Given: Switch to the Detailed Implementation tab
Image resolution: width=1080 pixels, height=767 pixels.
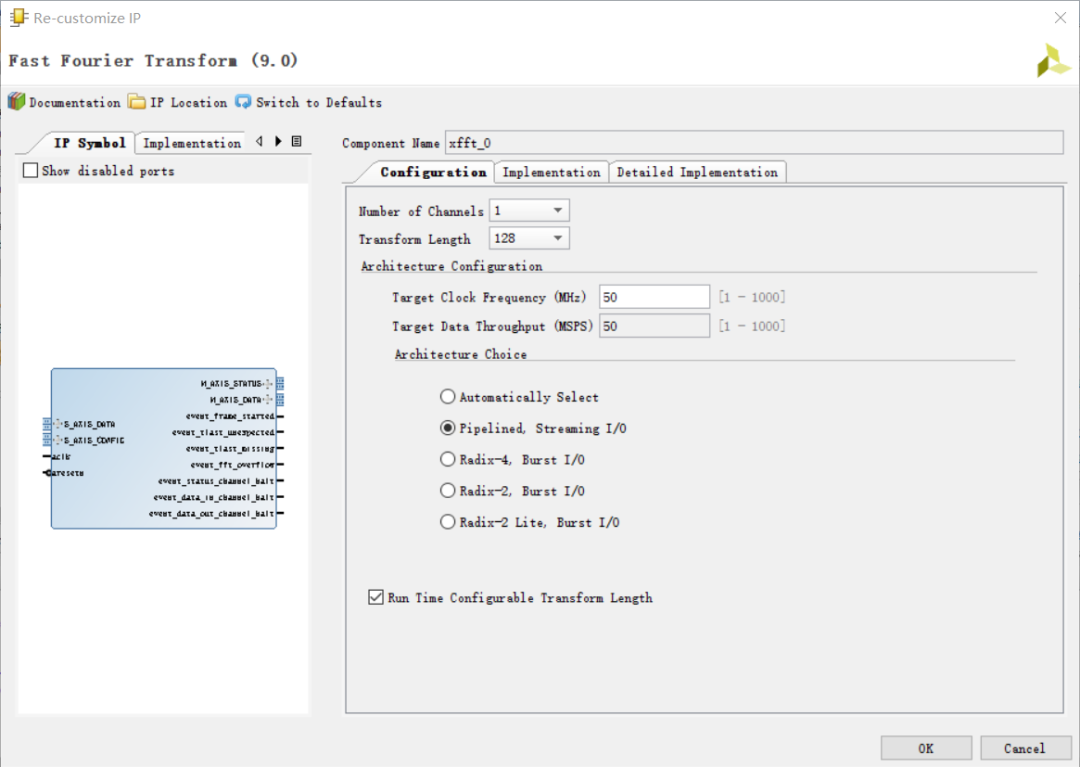Looking at the screenshot, I should click(x=697, y=172).
